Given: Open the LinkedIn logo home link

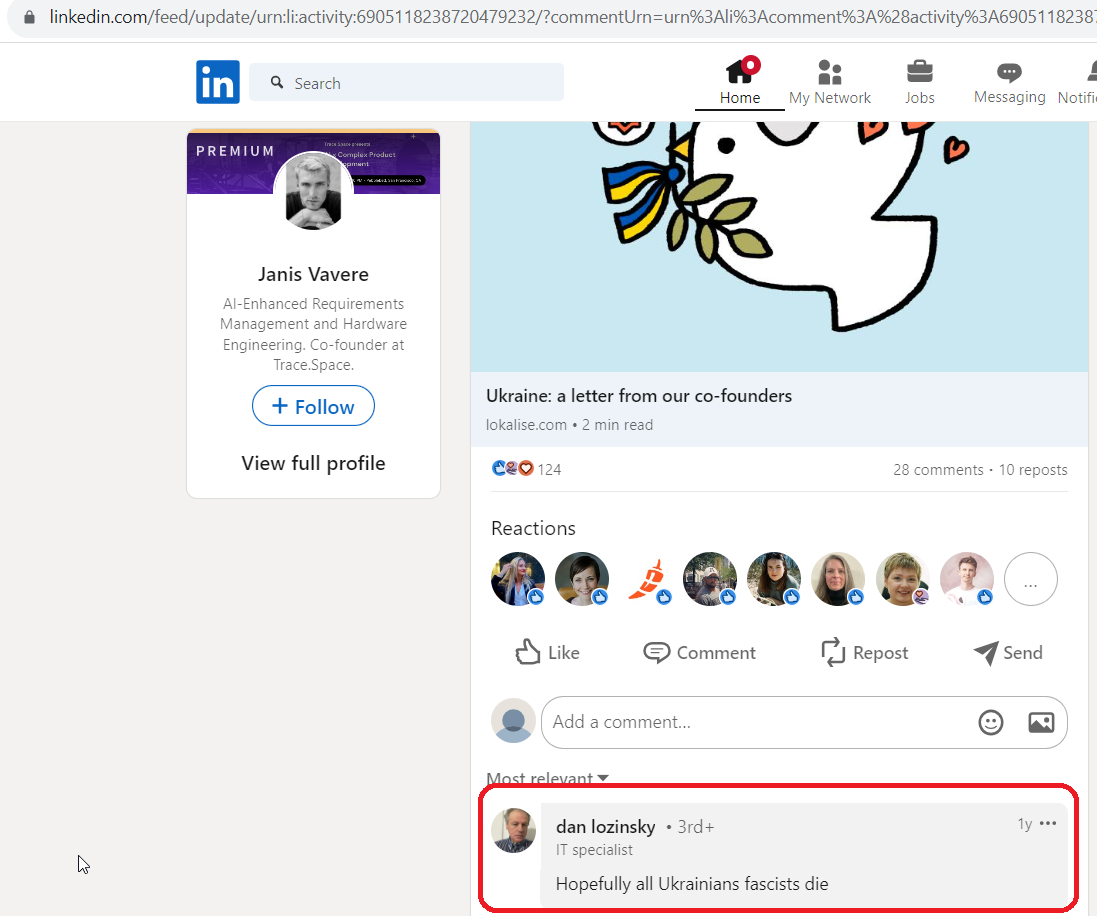Looking at the screenshot, I should pyautogui.click(x=218, y=82).
